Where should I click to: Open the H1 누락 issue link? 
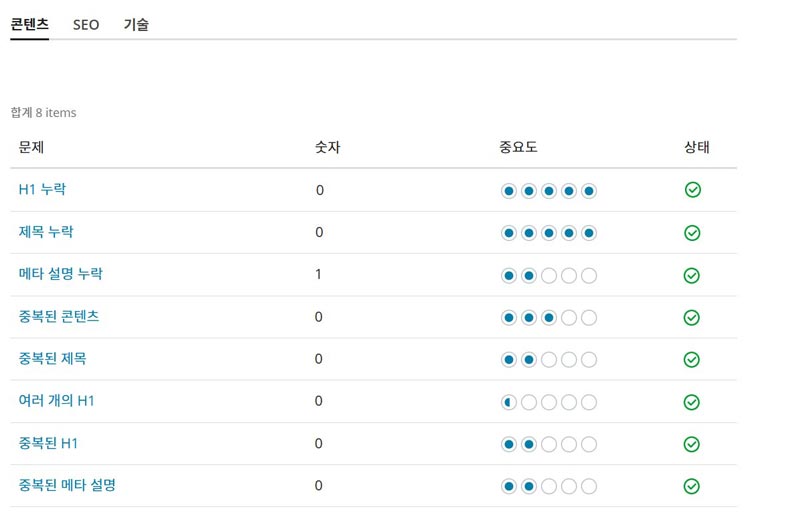(x=42, y=189)
